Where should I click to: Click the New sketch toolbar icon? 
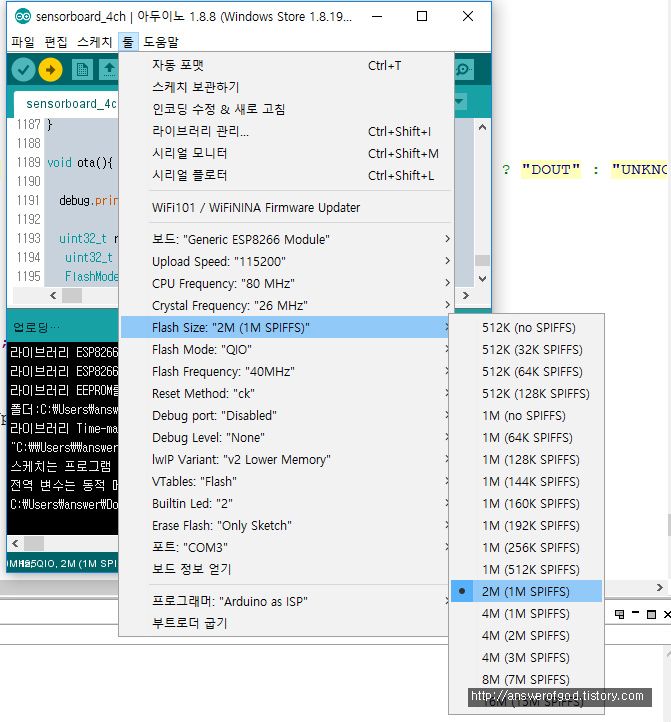click(x=82, y=70)
